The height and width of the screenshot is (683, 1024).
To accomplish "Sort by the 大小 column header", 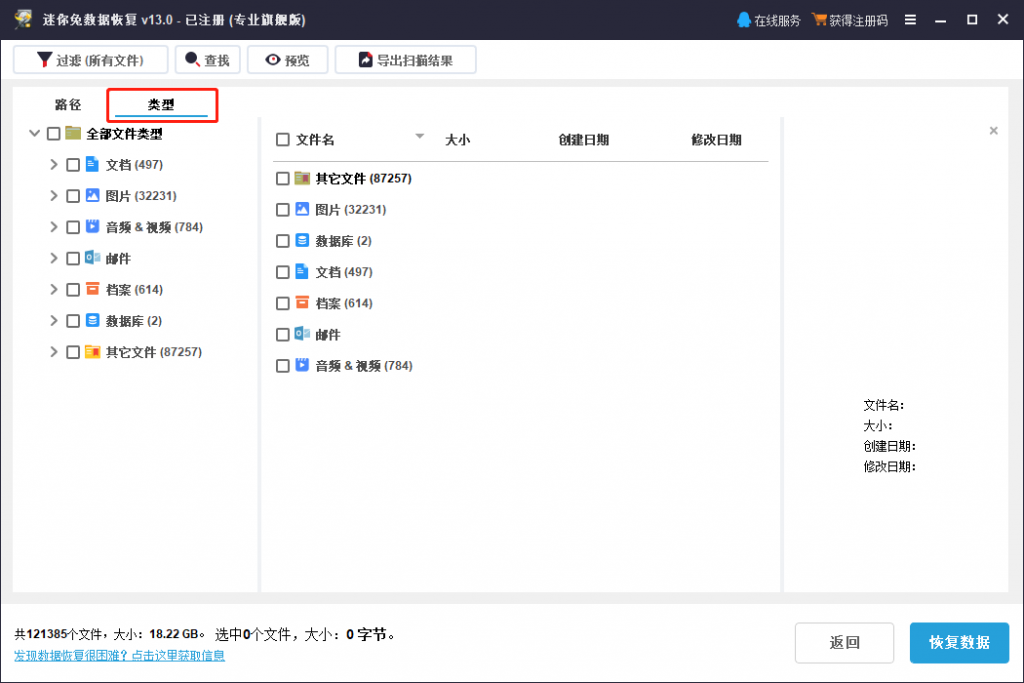I will point(457,140).
